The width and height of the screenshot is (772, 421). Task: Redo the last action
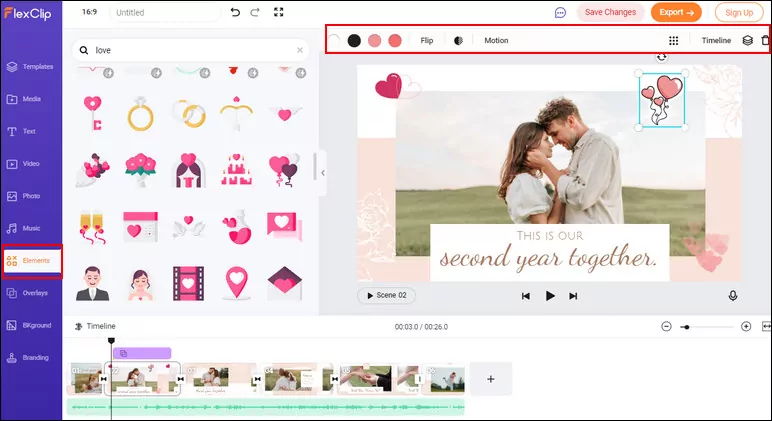pyautogui.click(x=255, y=12)
